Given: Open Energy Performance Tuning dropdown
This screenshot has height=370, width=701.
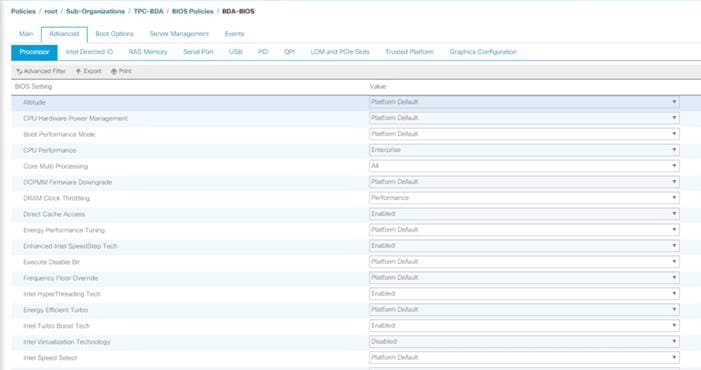Looking at the screenshot, I should (x=524, y=230).
